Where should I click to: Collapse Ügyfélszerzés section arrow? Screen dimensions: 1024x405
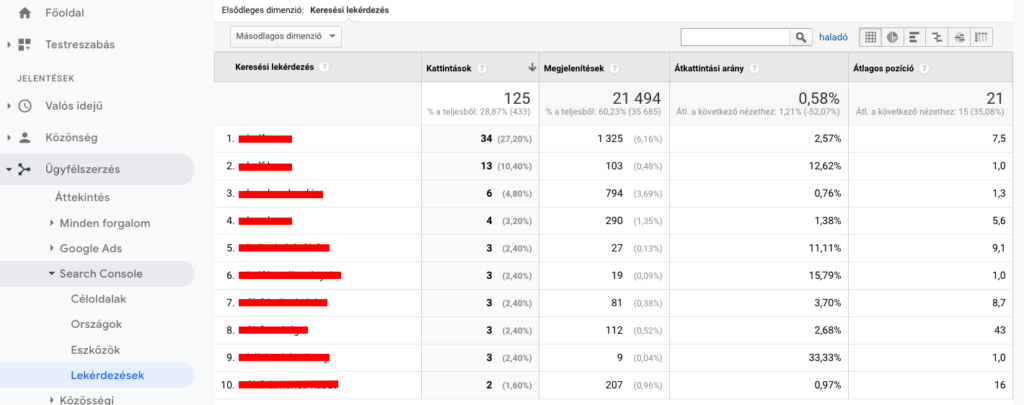click(9, 170)
